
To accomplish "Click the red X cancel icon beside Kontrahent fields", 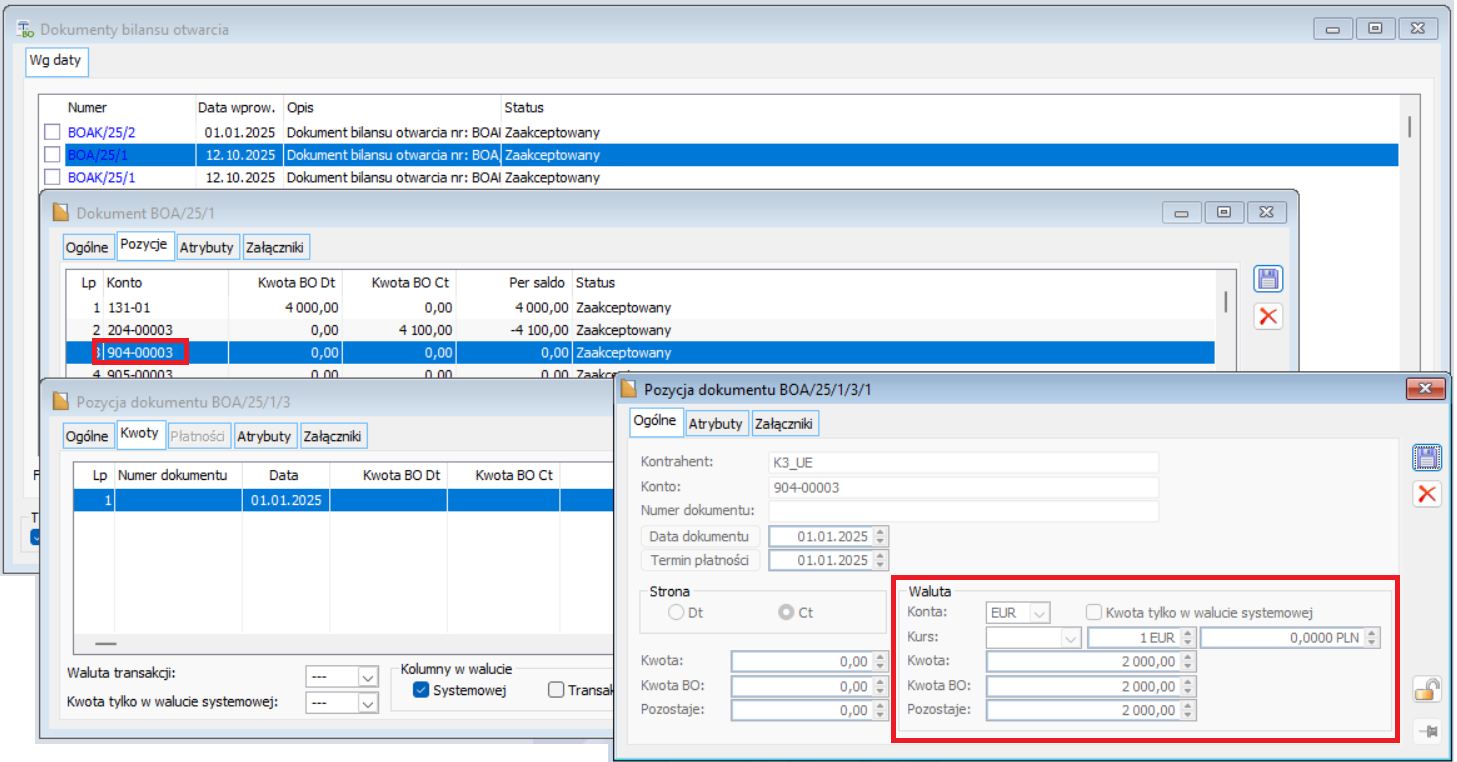I will coord(1426,493).
